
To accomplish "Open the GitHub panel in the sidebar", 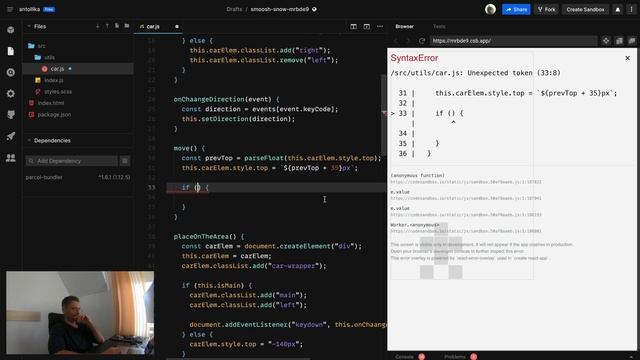I will coord(11,115).
